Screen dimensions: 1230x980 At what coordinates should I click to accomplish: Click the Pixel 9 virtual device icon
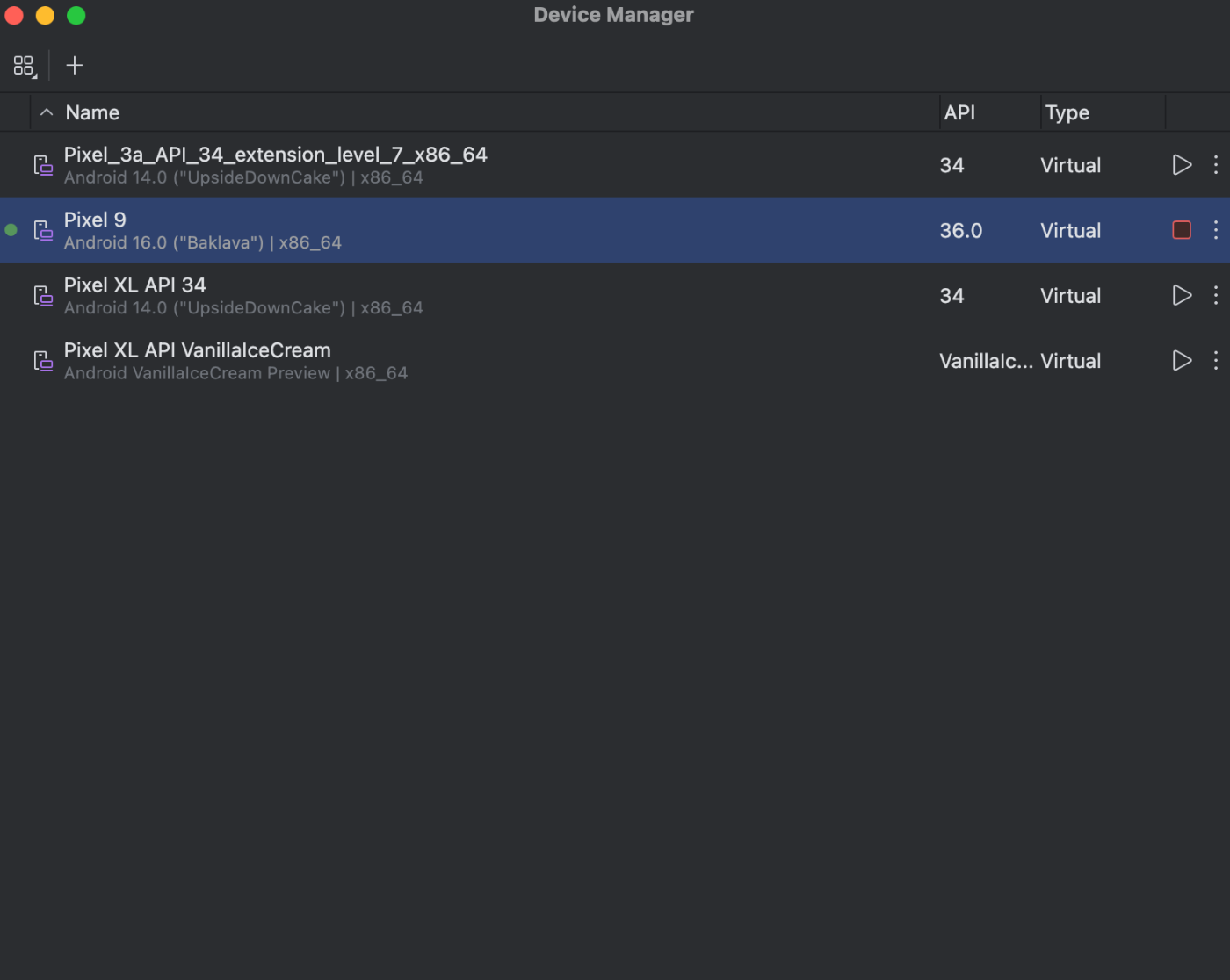click(x=43, y=230)
